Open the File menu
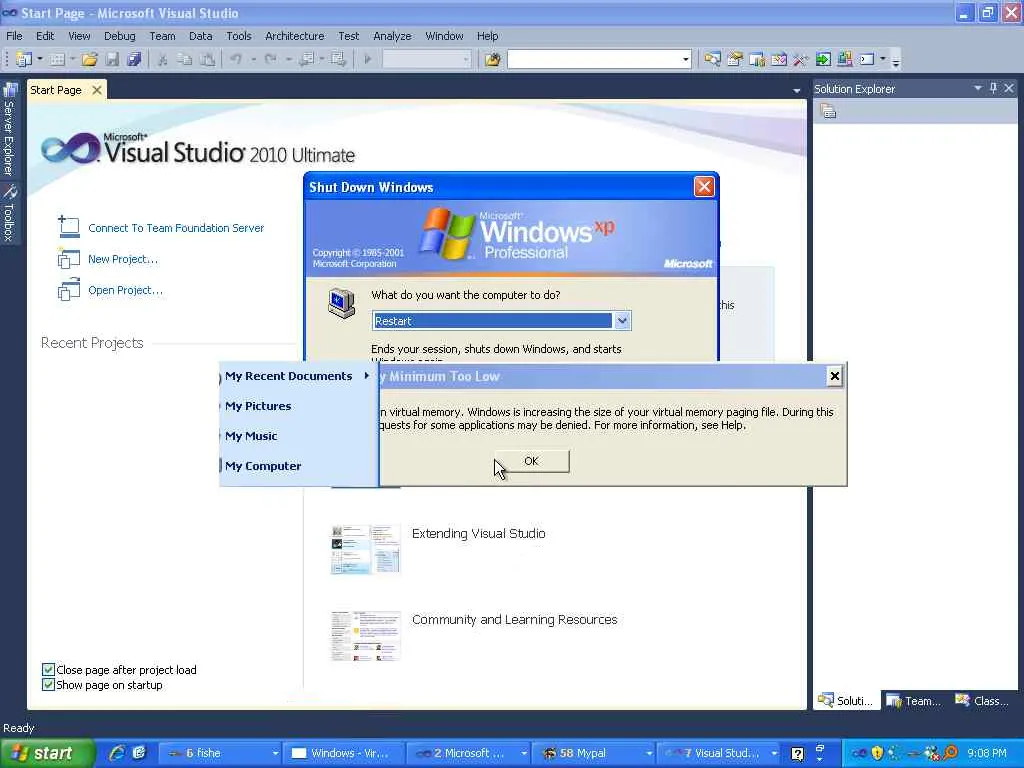 click(14, 36)
